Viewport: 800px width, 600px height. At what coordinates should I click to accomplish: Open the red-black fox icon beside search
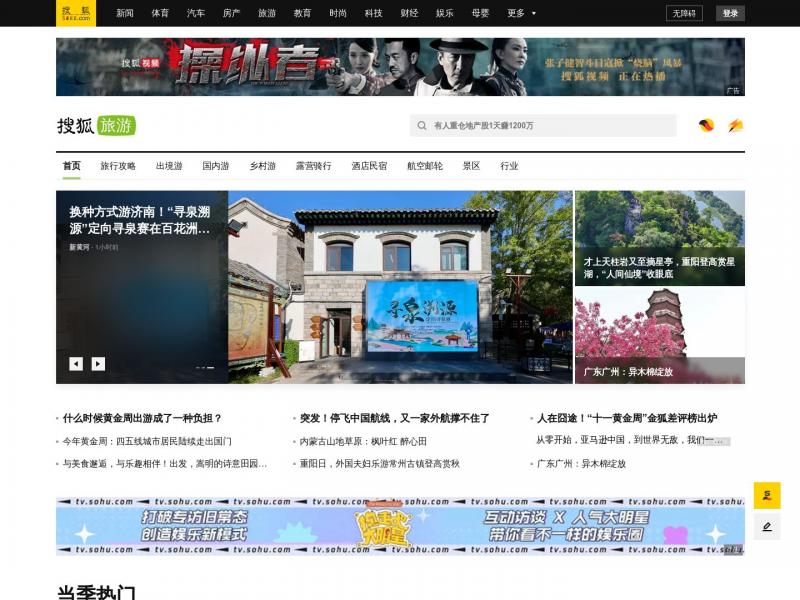coord(706,126)
